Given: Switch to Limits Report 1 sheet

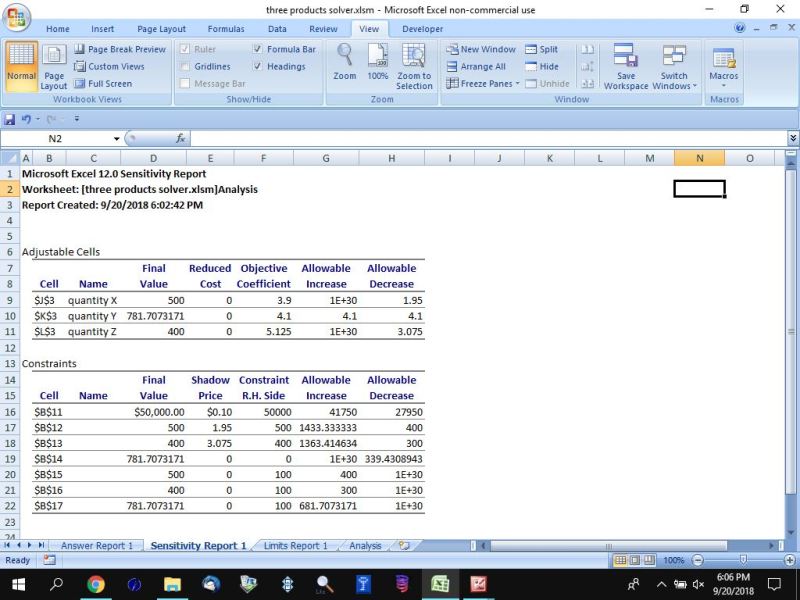Looking at the screenshot, I should click(295, 545).
